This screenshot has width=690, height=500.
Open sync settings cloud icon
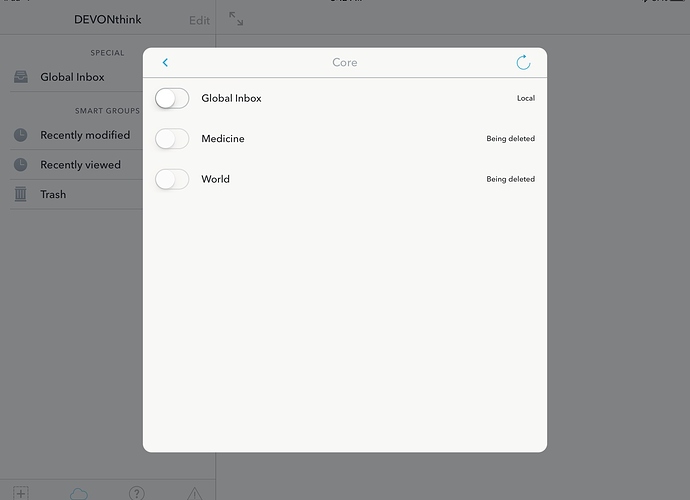(x=79, y=494)
